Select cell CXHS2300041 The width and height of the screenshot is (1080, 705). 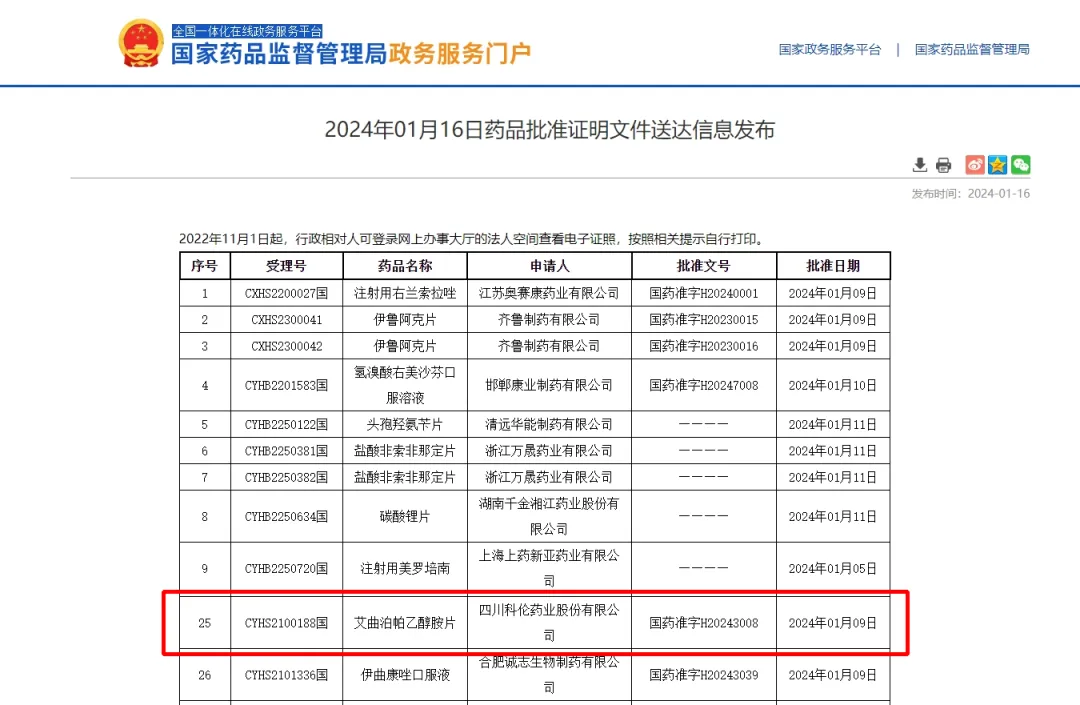pos(287,319)
